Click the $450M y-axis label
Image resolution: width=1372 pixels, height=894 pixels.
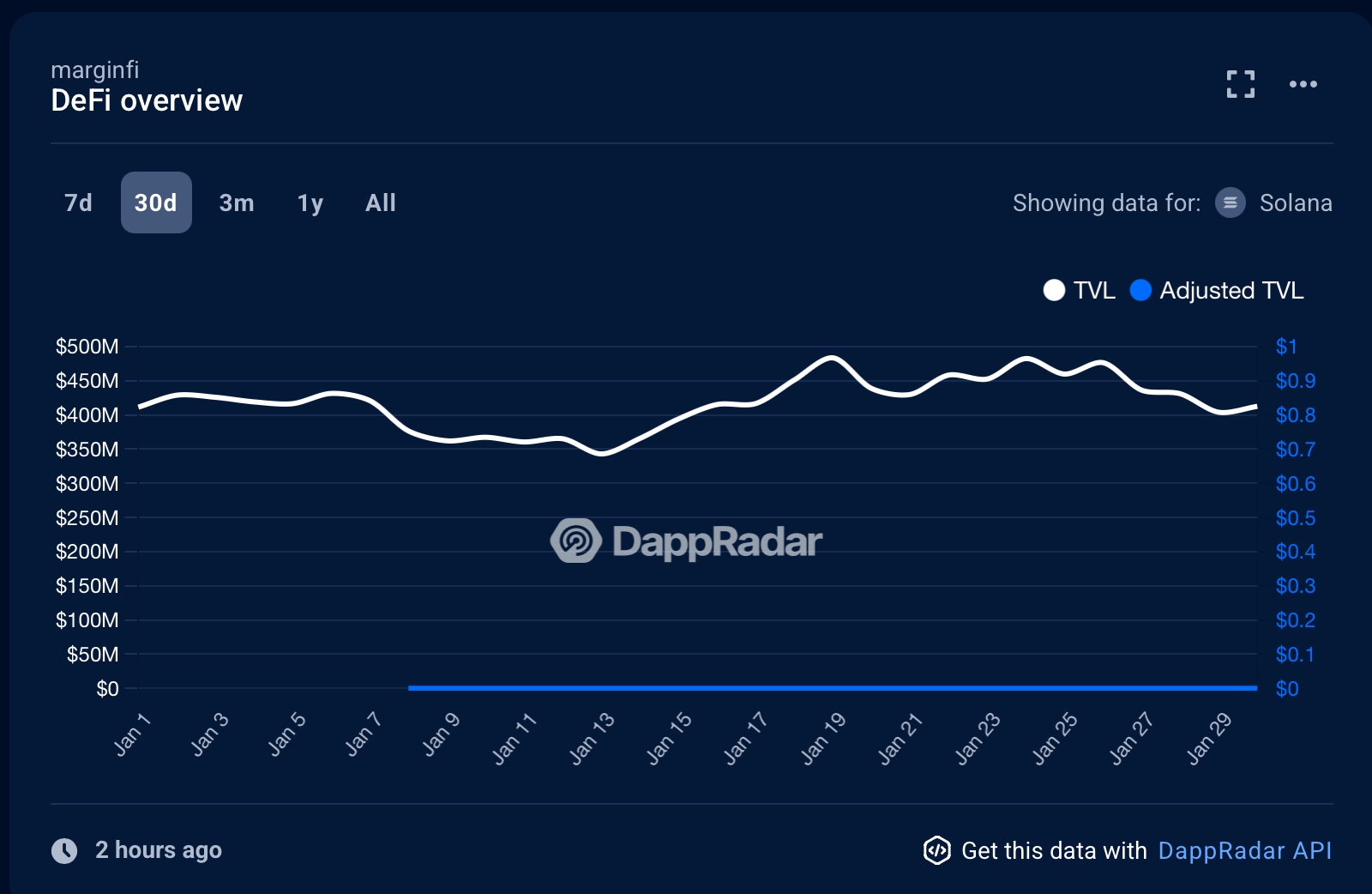[x=87, y=381]
